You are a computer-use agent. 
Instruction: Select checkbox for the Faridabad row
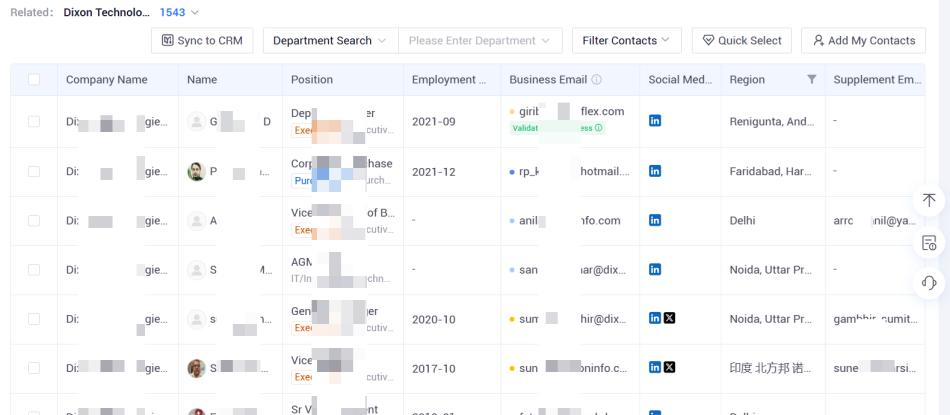[x=34, y=171]
